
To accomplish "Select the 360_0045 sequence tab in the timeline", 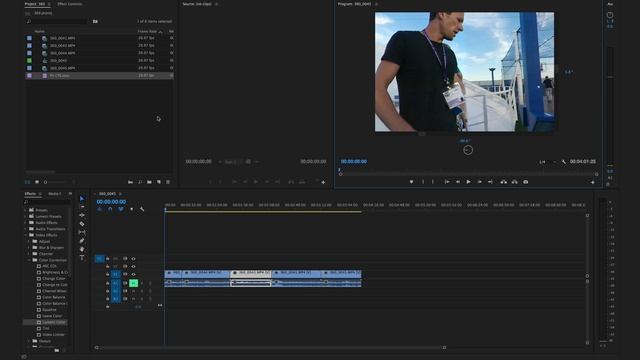I will 107,193.
